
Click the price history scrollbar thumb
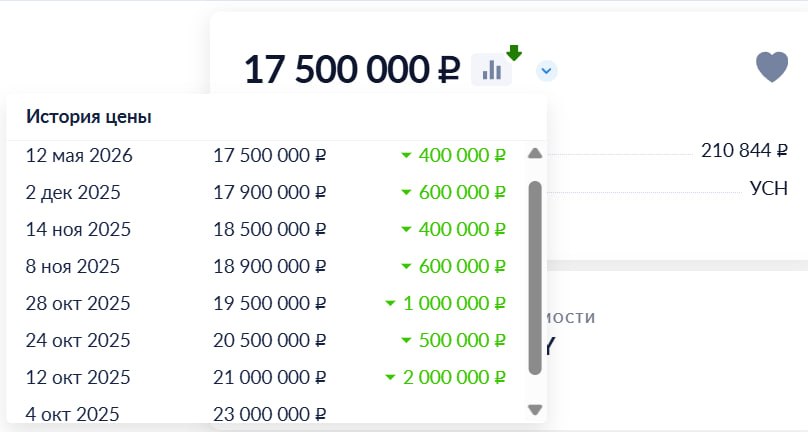pos(535,278)
